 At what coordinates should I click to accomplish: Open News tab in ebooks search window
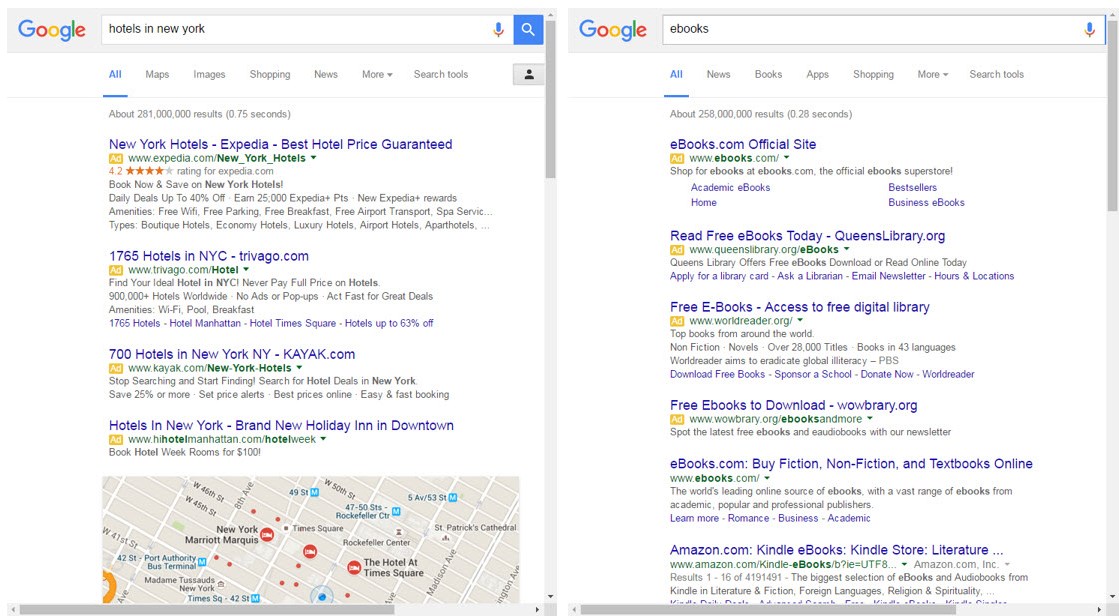(x=718, y=74)
